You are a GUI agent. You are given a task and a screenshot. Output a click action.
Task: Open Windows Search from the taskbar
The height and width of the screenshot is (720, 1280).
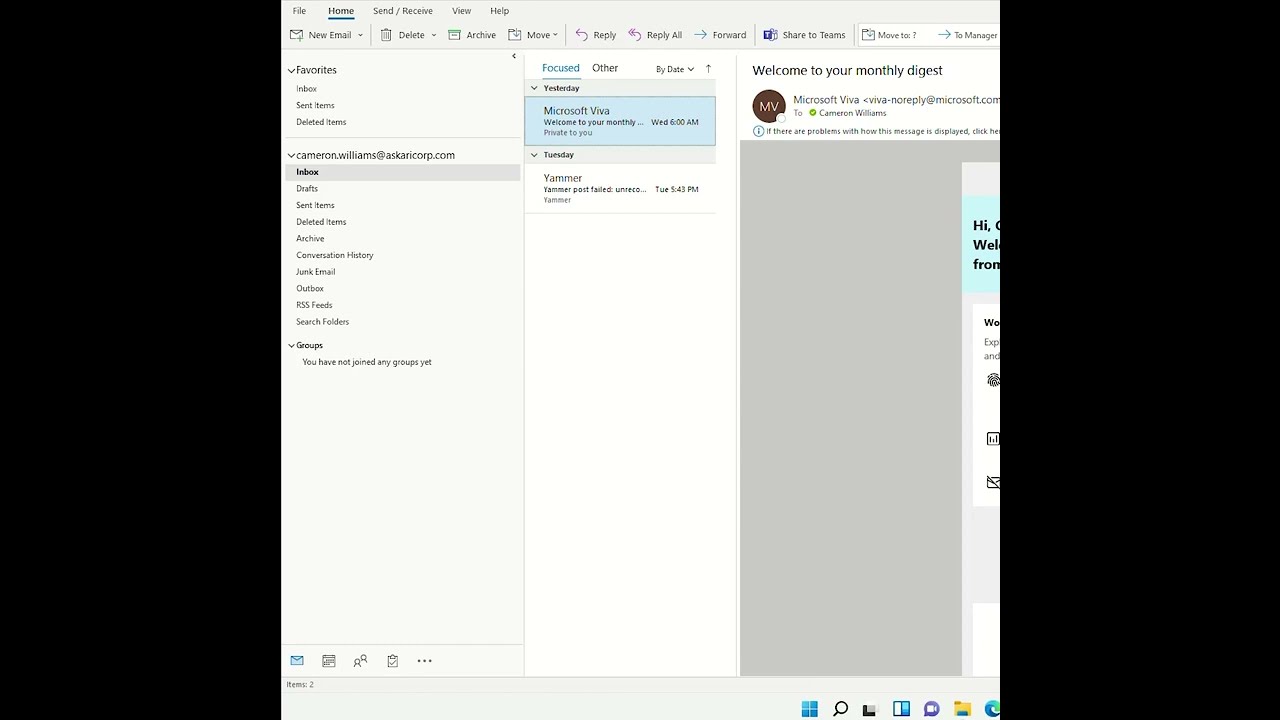840,709
